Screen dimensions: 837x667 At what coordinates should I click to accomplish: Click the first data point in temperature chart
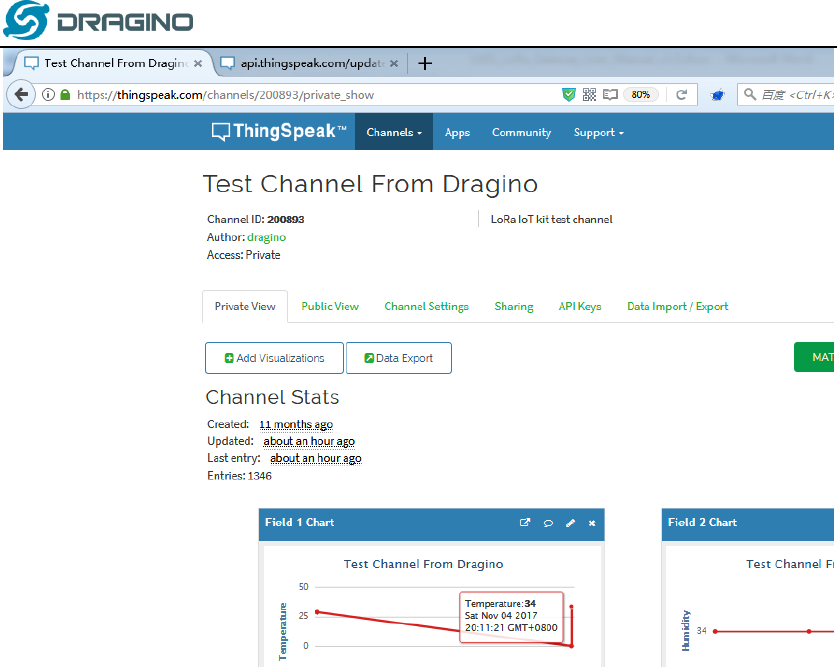317,612
